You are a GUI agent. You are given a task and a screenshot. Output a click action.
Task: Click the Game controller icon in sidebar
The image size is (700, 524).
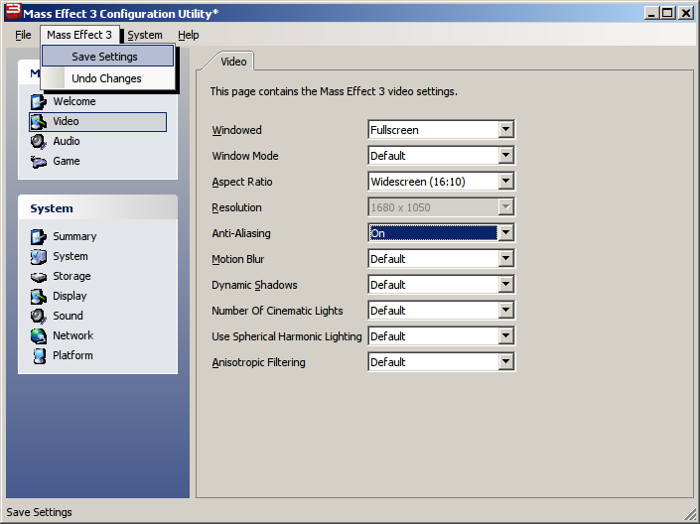pos(38,162)
